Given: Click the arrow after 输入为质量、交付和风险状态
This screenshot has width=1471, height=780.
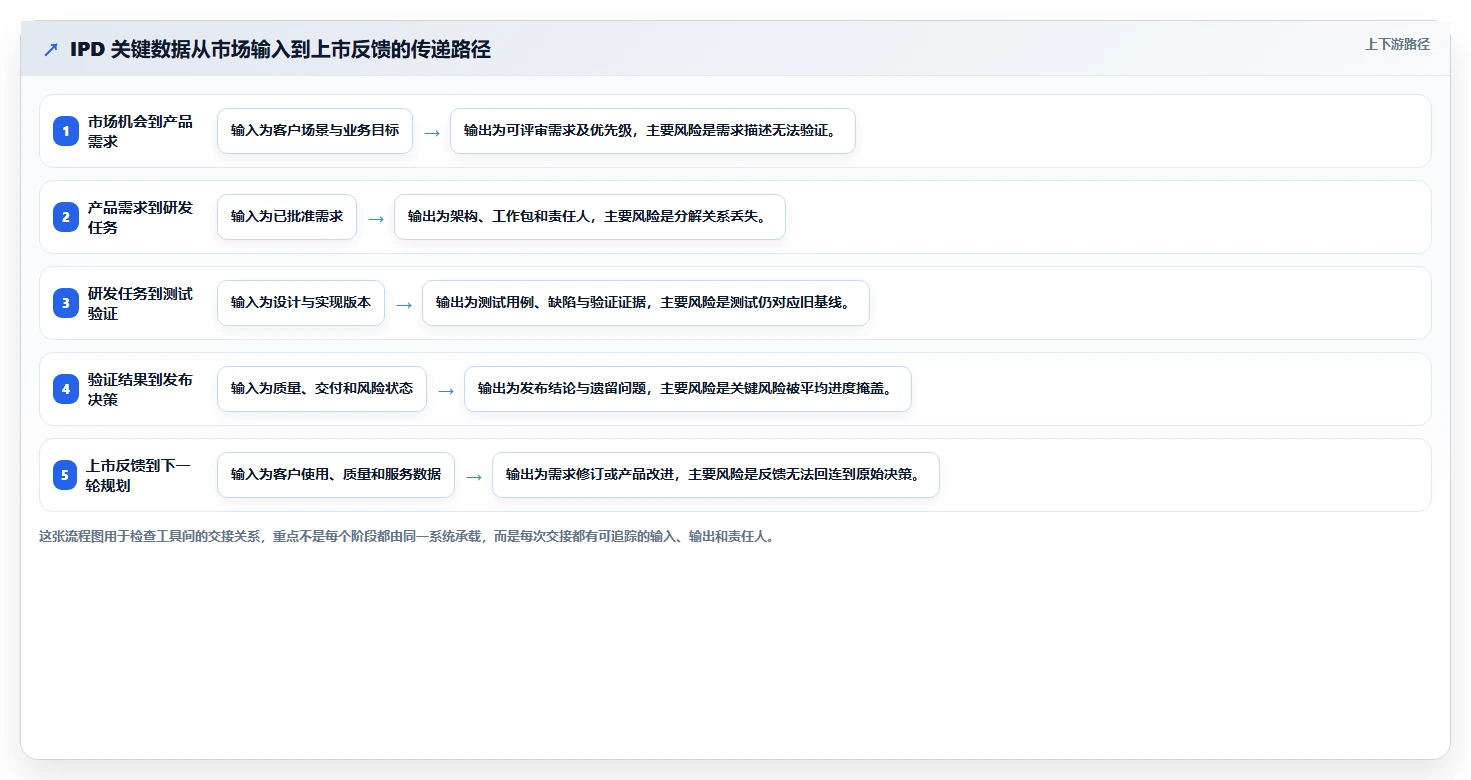Looking at the screenshot, I should (x=446, y=390).
